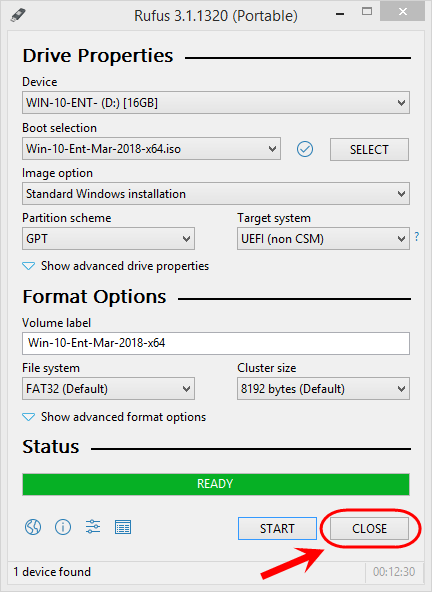432x592 pixels.
Task: Click the CLOSE button
Action: pos(369,529)
